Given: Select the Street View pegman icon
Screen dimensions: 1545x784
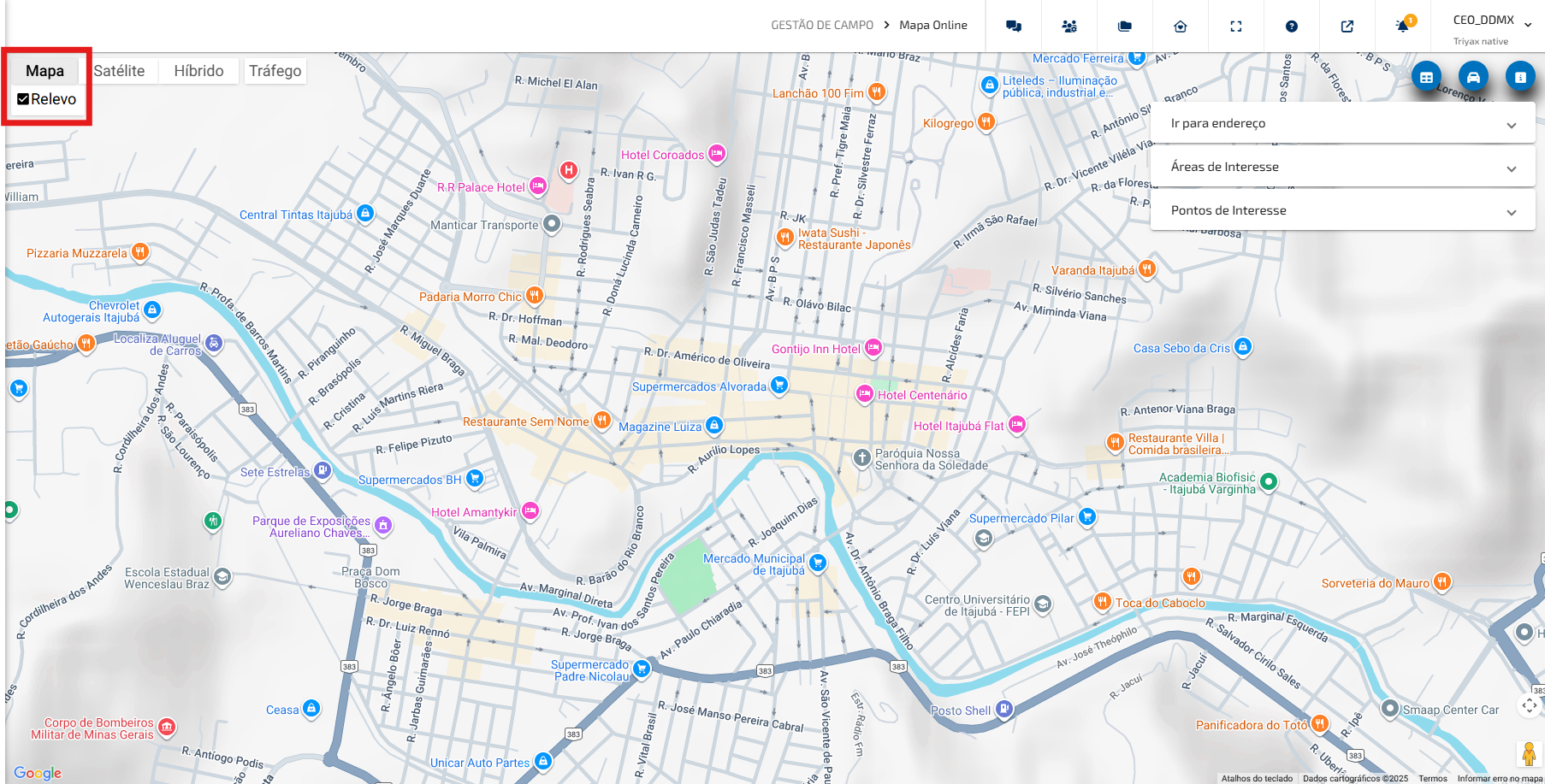Looking at the screenshot, I should coord(1529,754).
